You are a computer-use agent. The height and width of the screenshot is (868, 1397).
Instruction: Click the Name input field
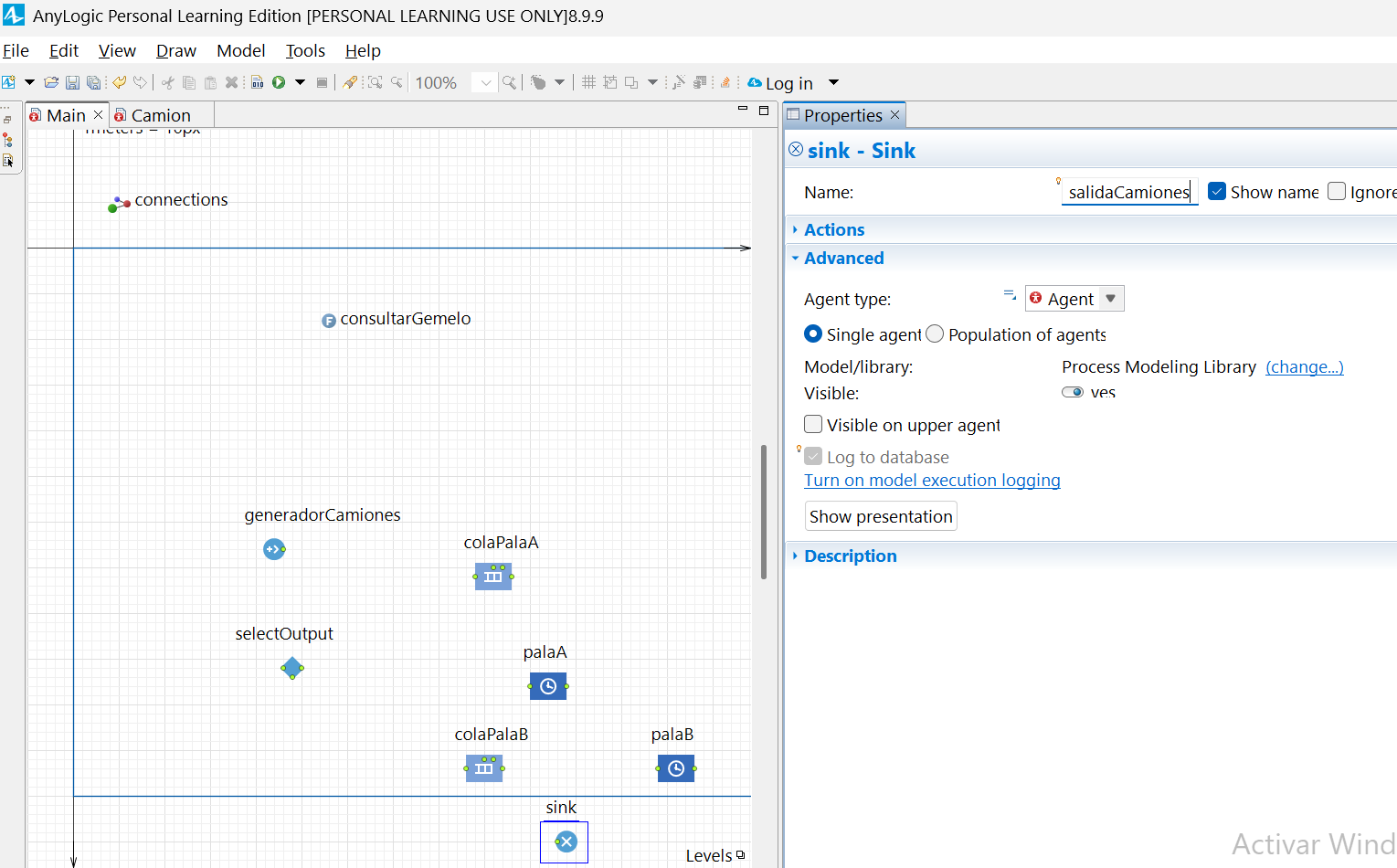(1129, 192)
